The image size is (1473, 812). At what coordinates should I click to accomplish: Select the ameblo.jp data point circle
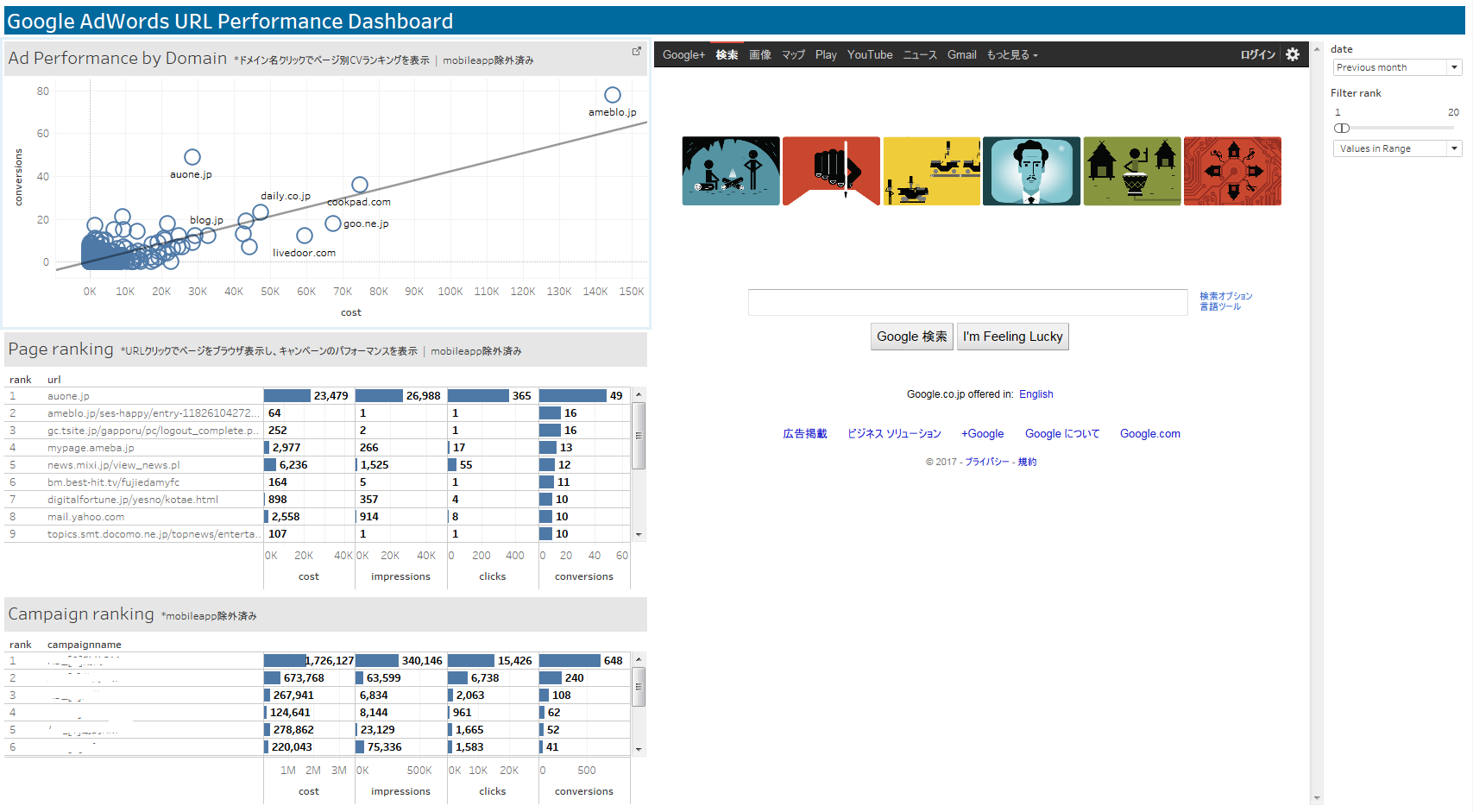coord(613,95)
